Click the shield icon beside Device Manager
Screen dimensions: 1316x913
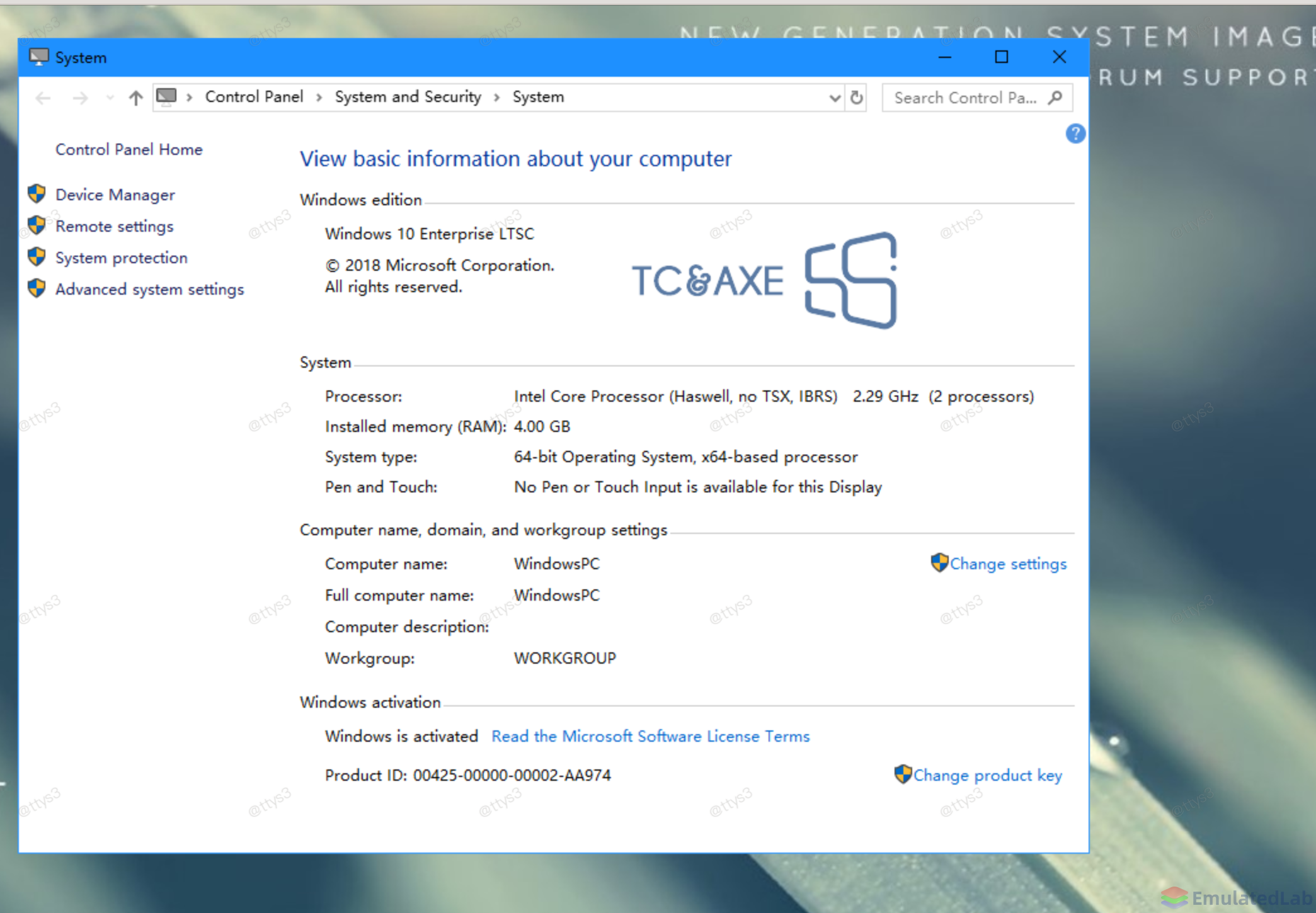[37, 194]
